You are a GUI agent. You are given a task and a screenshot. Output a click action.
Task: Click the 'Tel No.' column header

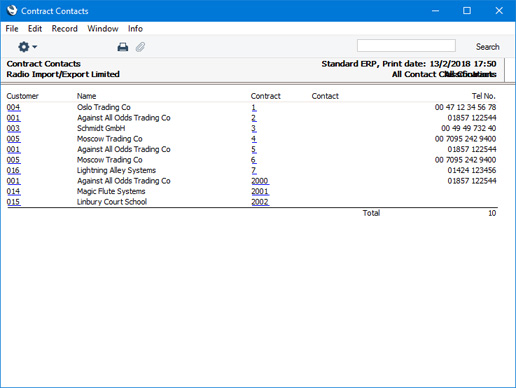484,96
